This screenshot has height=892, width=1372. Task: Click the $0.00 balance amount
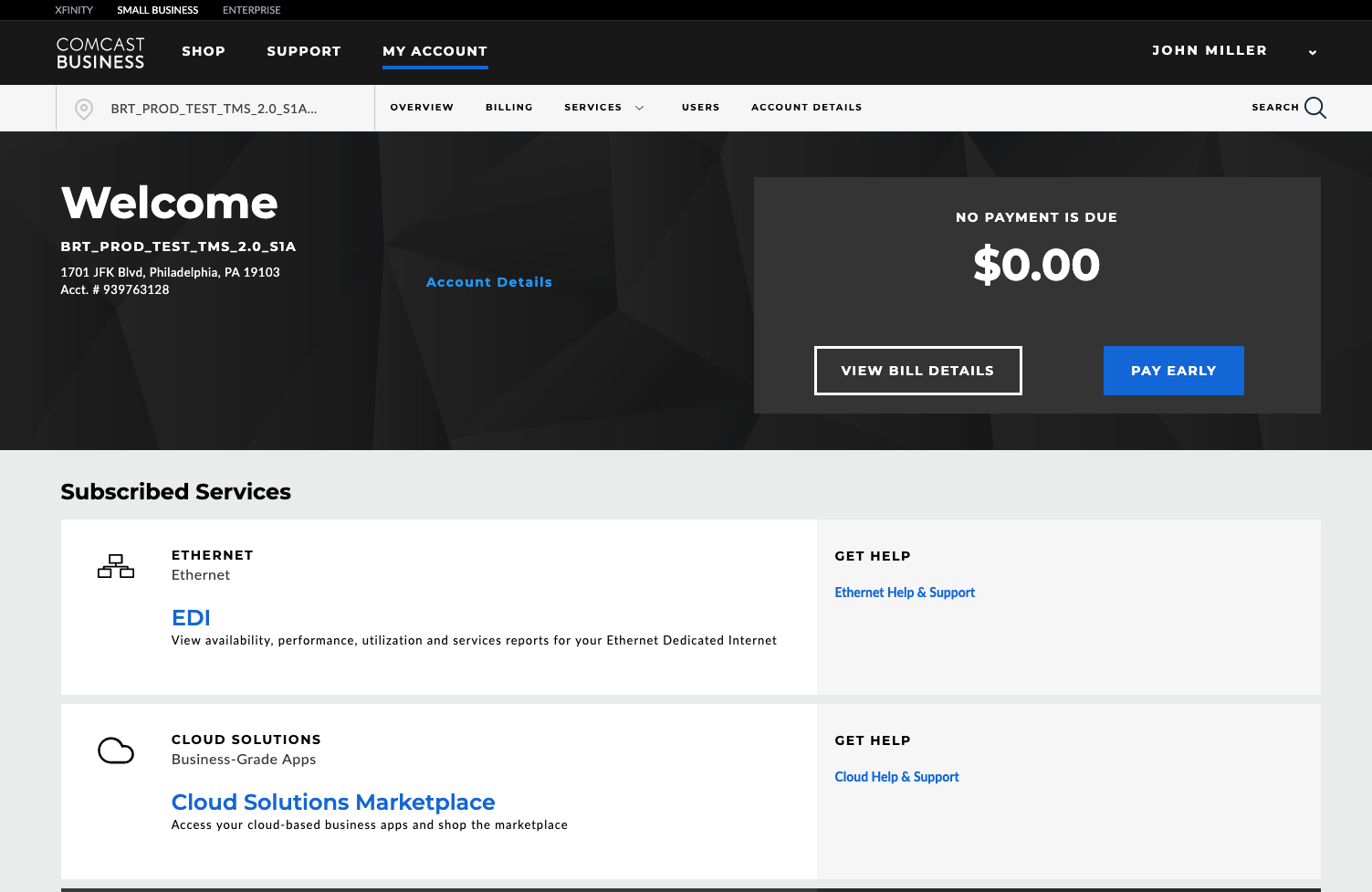[1037, 265]
